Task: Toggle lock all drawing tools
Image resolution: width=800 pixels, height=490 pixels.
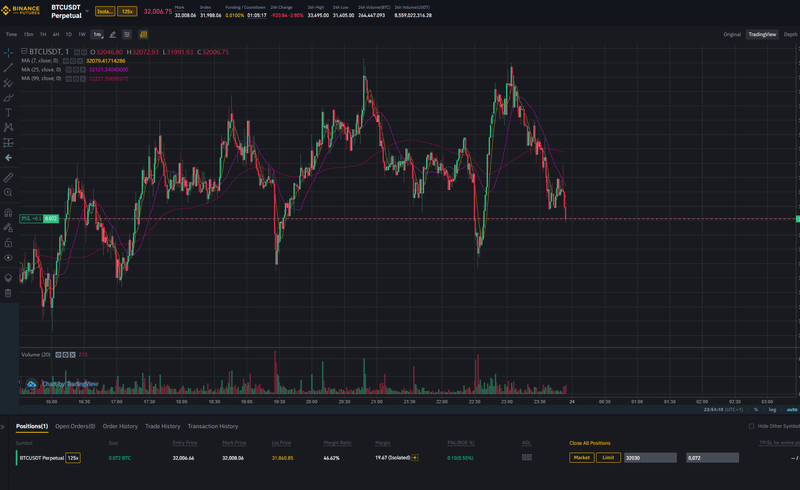Action: 8,242
